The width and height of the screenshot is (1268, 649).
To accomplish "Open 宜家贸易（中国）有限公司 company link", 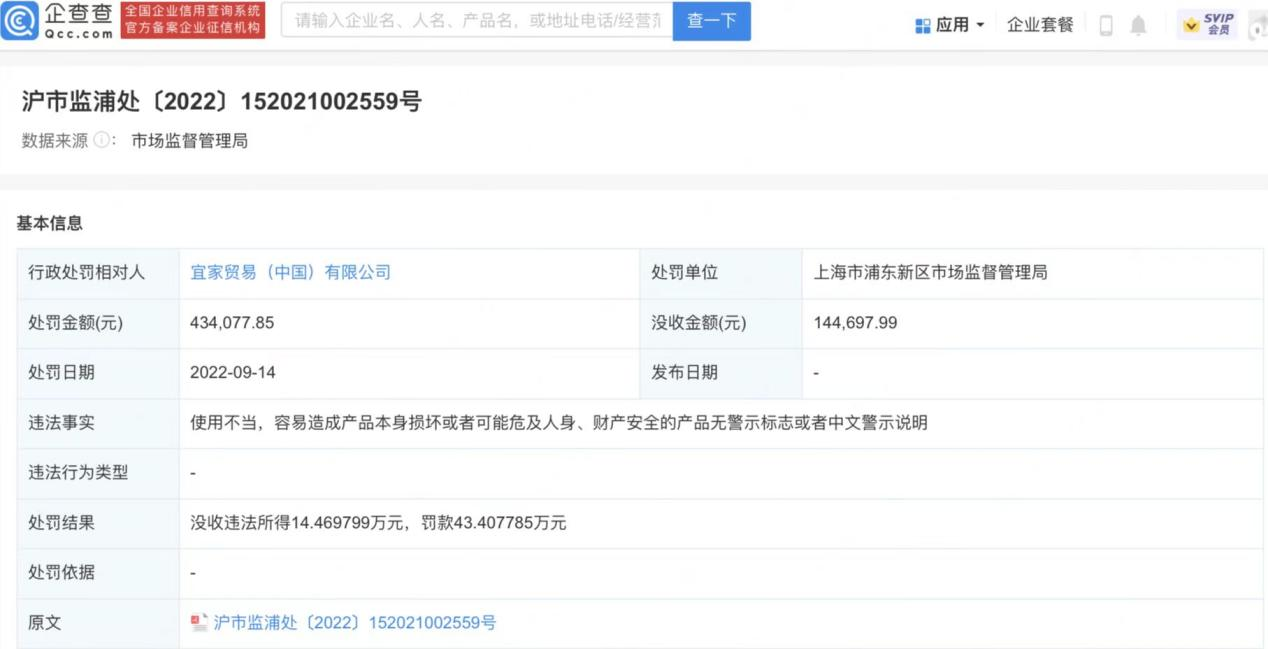I will pyautogui.click(x=290, y=272).
